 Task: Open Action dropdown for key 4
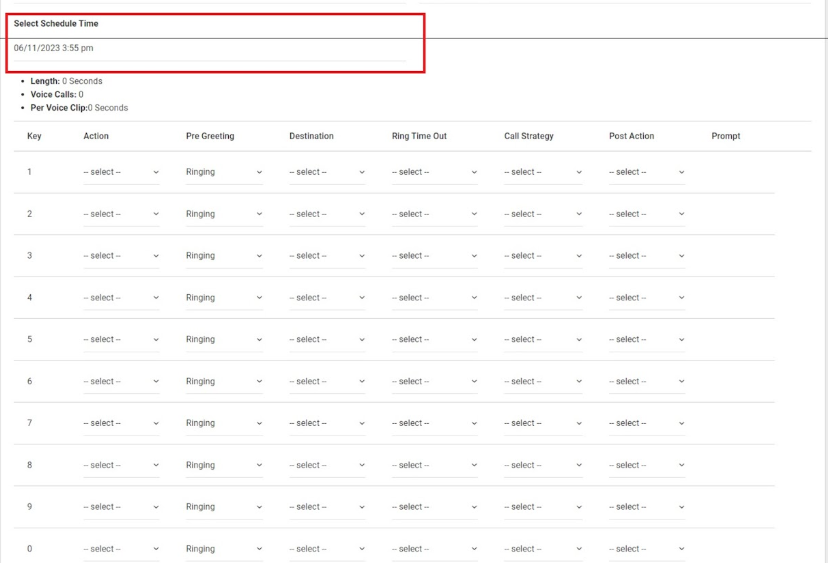[x=121, y=298]
